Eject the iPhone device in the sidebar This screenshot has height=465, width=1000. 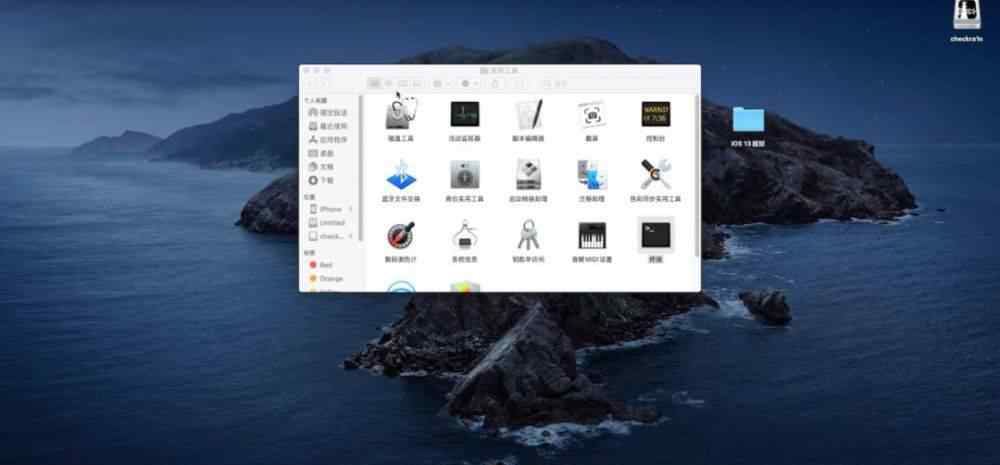coord(350,209)
